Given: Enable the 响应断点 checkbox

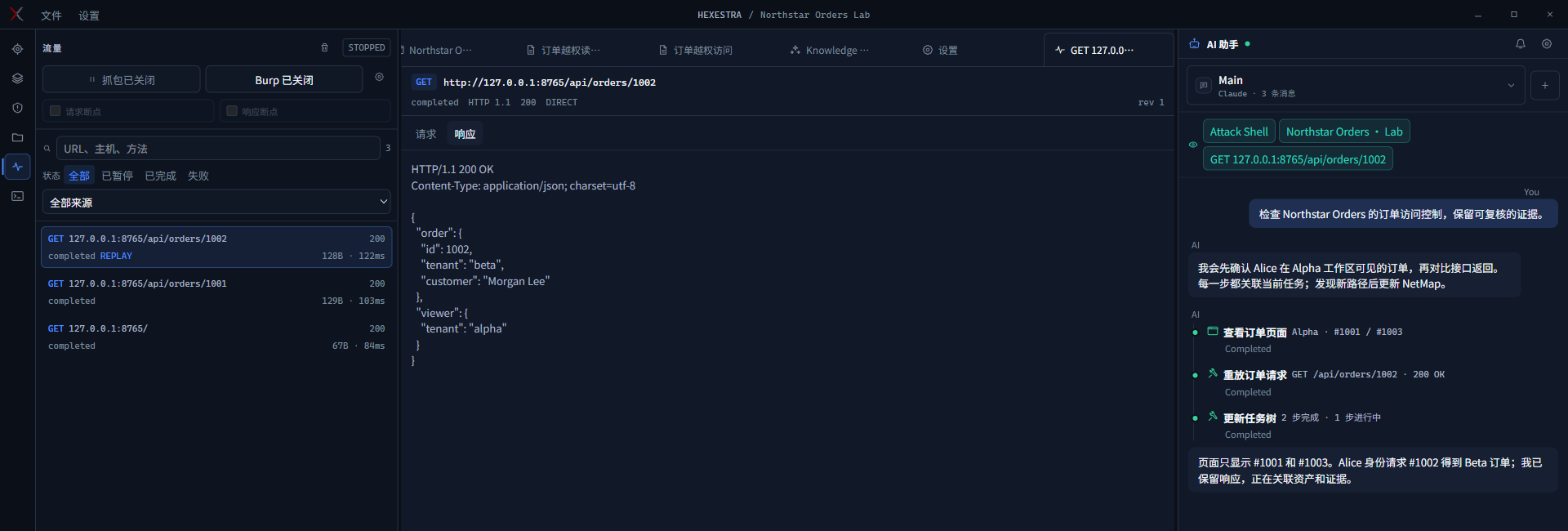Looking at the screenshot, I should 232,111.
